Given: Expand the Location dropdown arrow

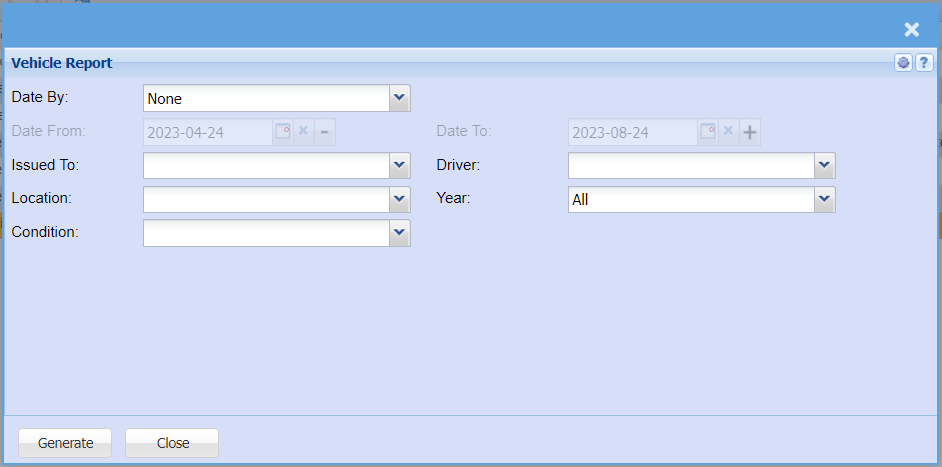Looking at the screenshot, I should pos(400,199).
